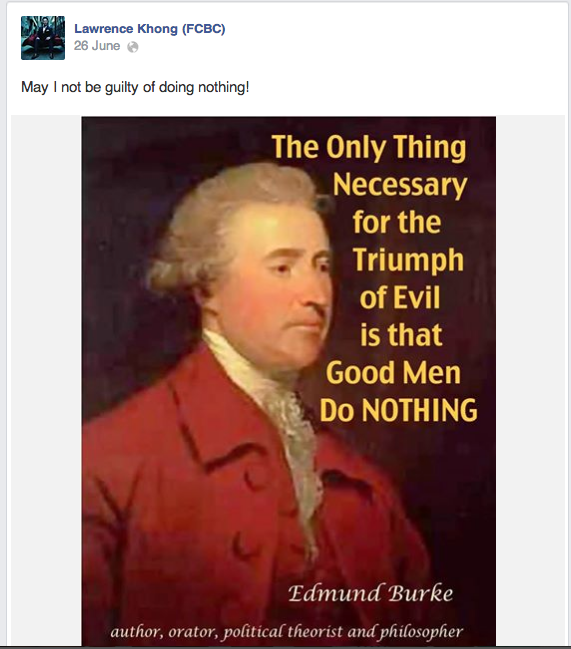Click 'Do NOTHING' text in the image
This screenshot has width=571, height=649.
pyautogui.click(x=398, y=410)
